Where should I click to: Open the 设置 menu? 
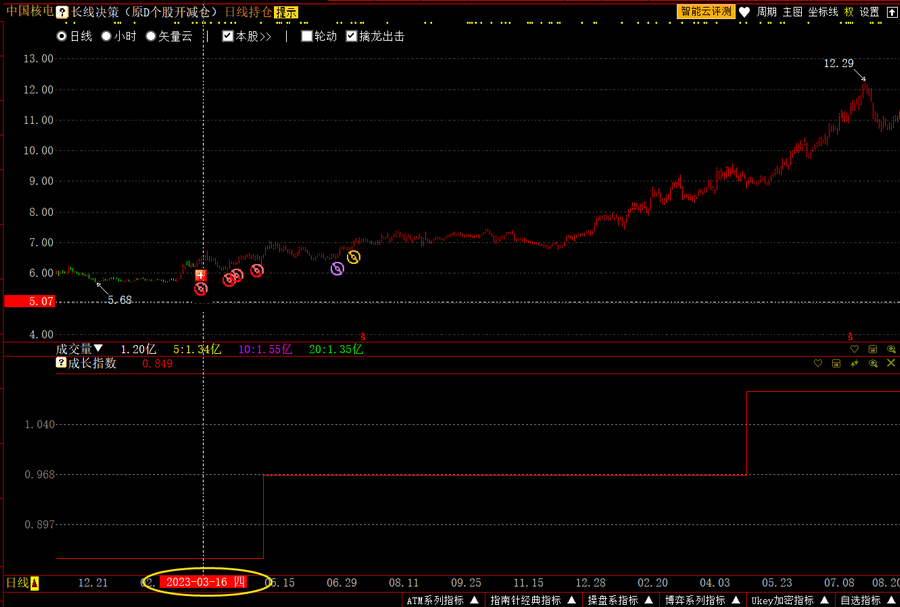click(x=869, y=12)
